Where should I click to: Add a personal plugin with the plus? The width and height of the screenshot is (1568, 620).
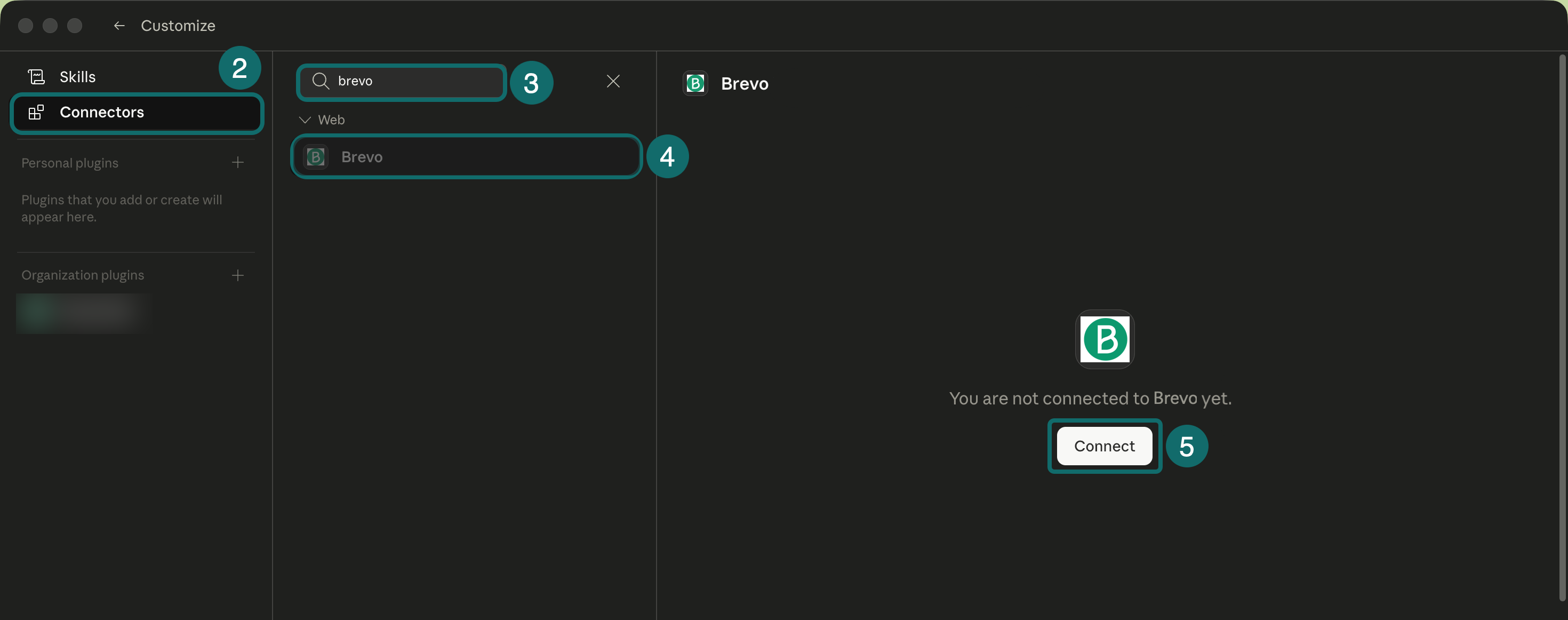(x=237, y=163)
